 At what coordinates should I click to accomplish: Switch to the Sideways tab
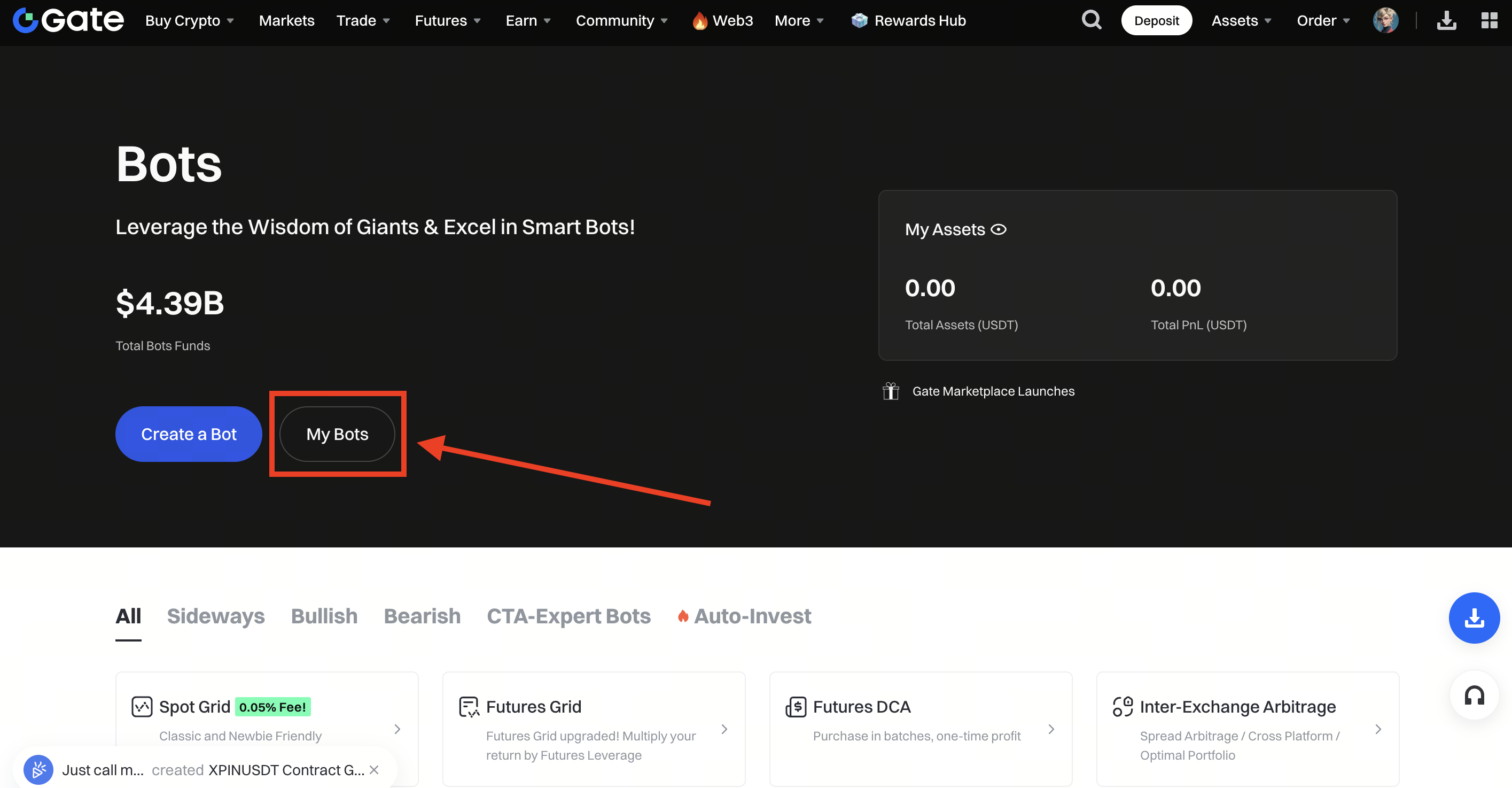215,616
